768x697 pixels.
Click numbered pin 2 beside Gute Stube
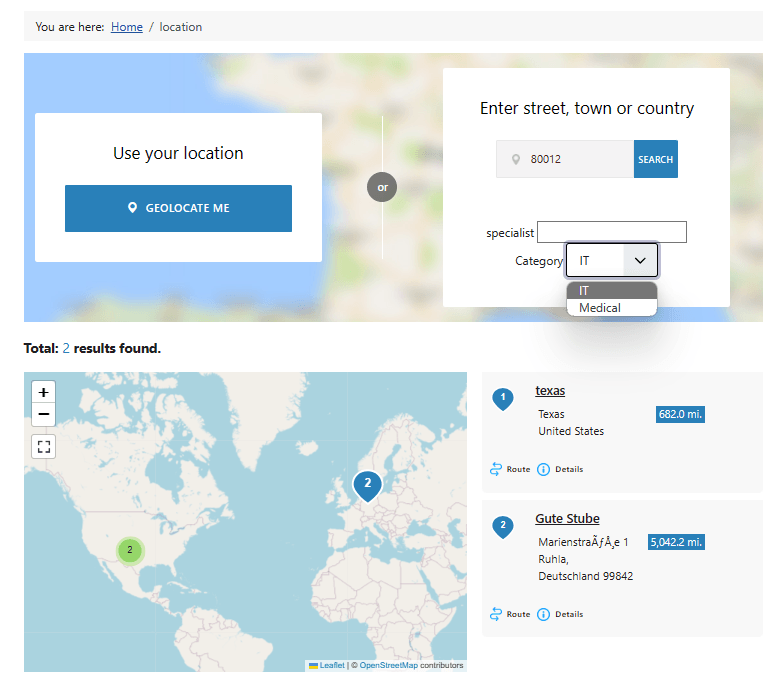[x=503, y=526]
